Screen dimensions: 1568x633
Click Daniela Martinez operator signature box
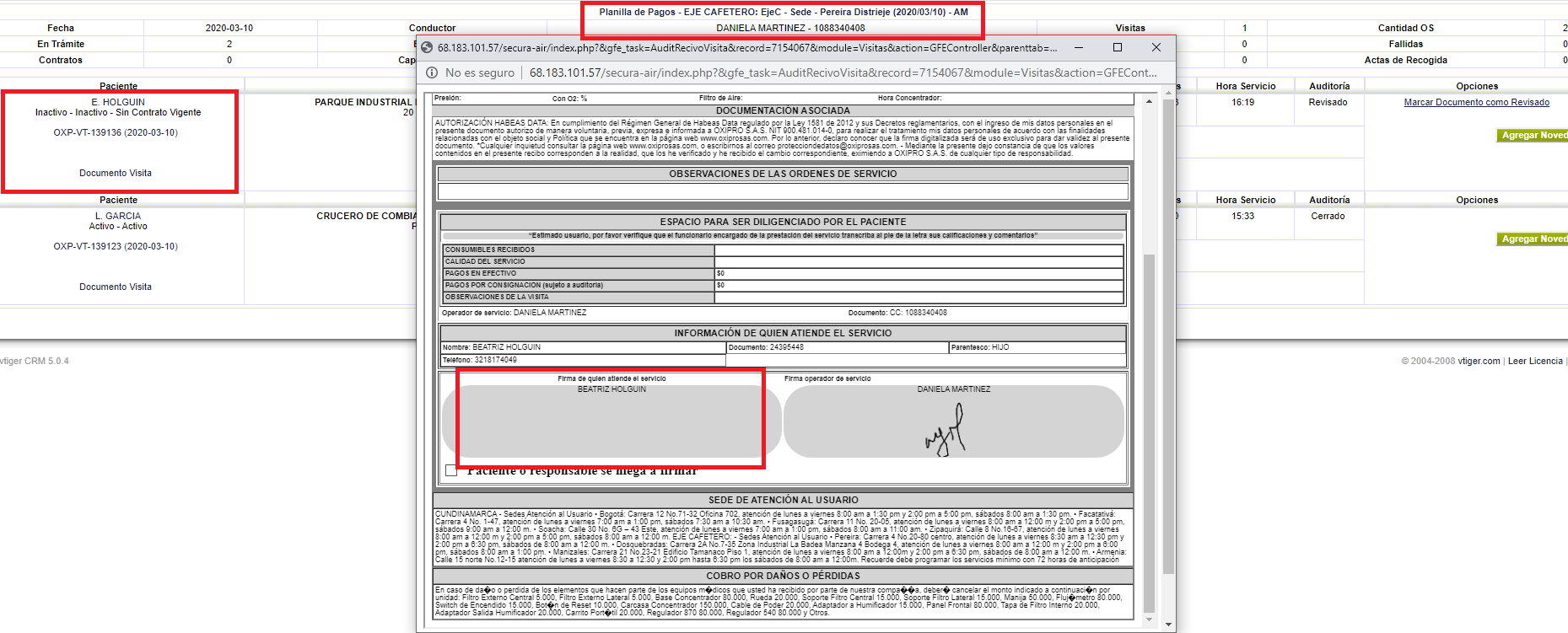pyautogui.click(x=953, y=421)
